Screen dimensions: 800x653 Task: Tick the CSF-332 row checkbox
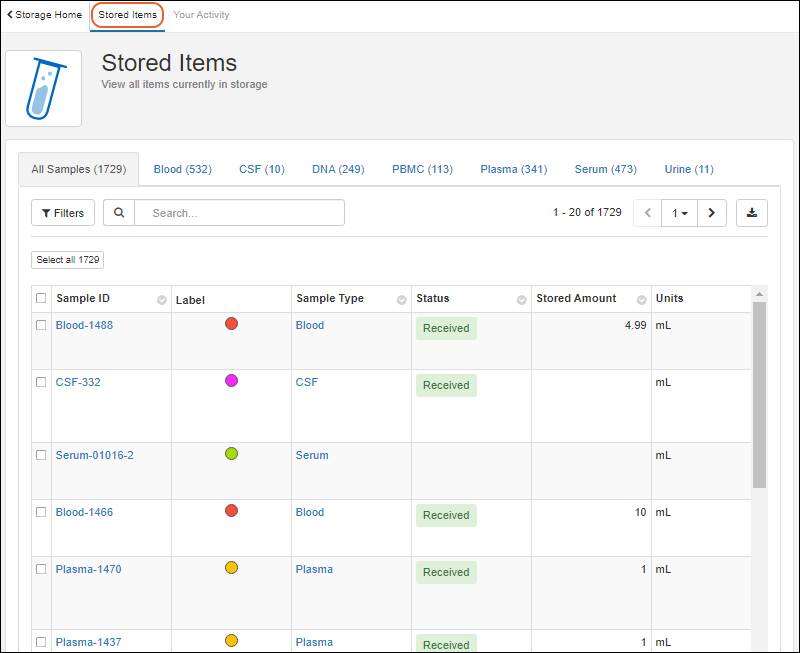coord(41,382)
